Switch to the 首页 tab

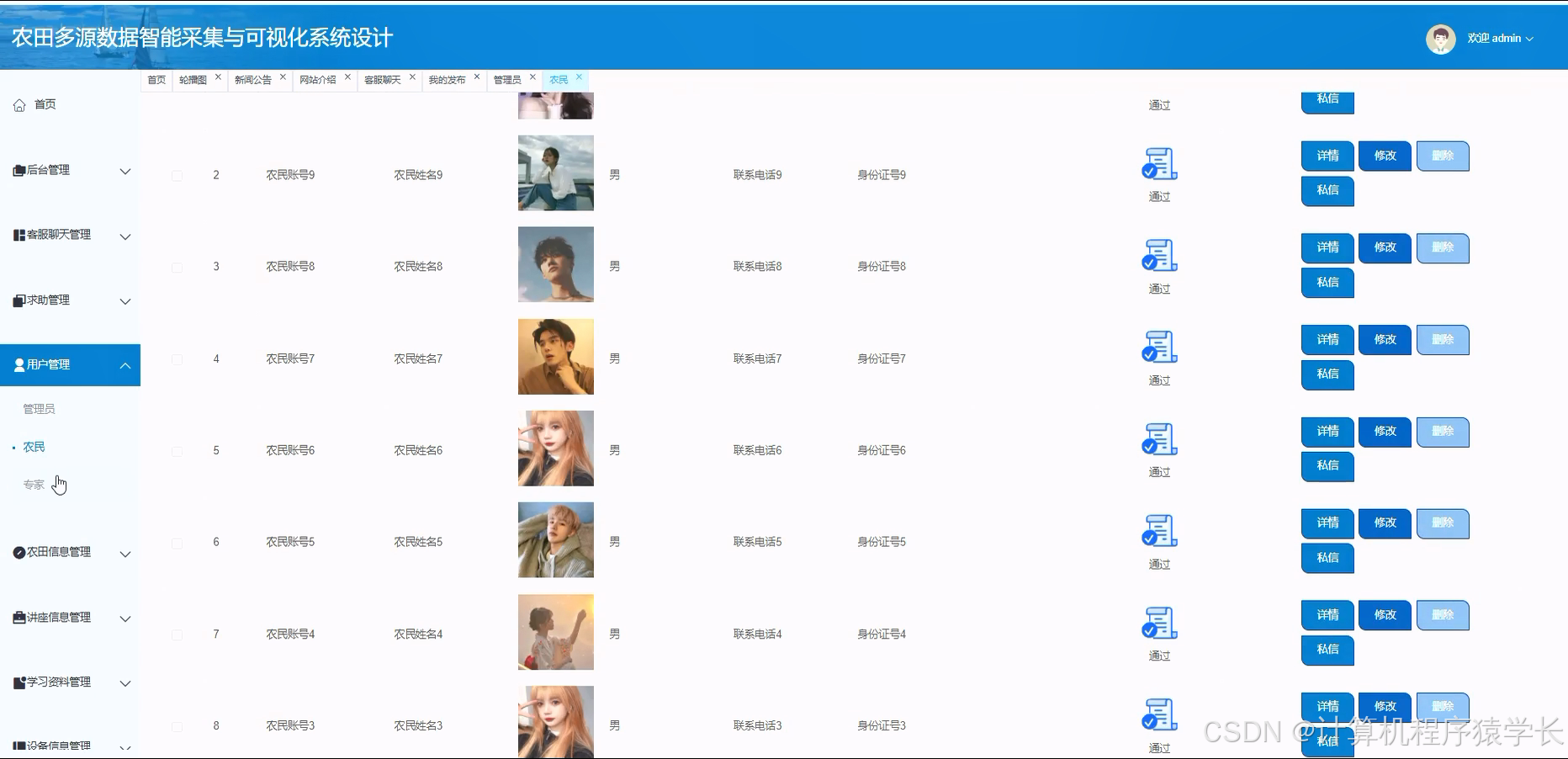tap(156, 80)
